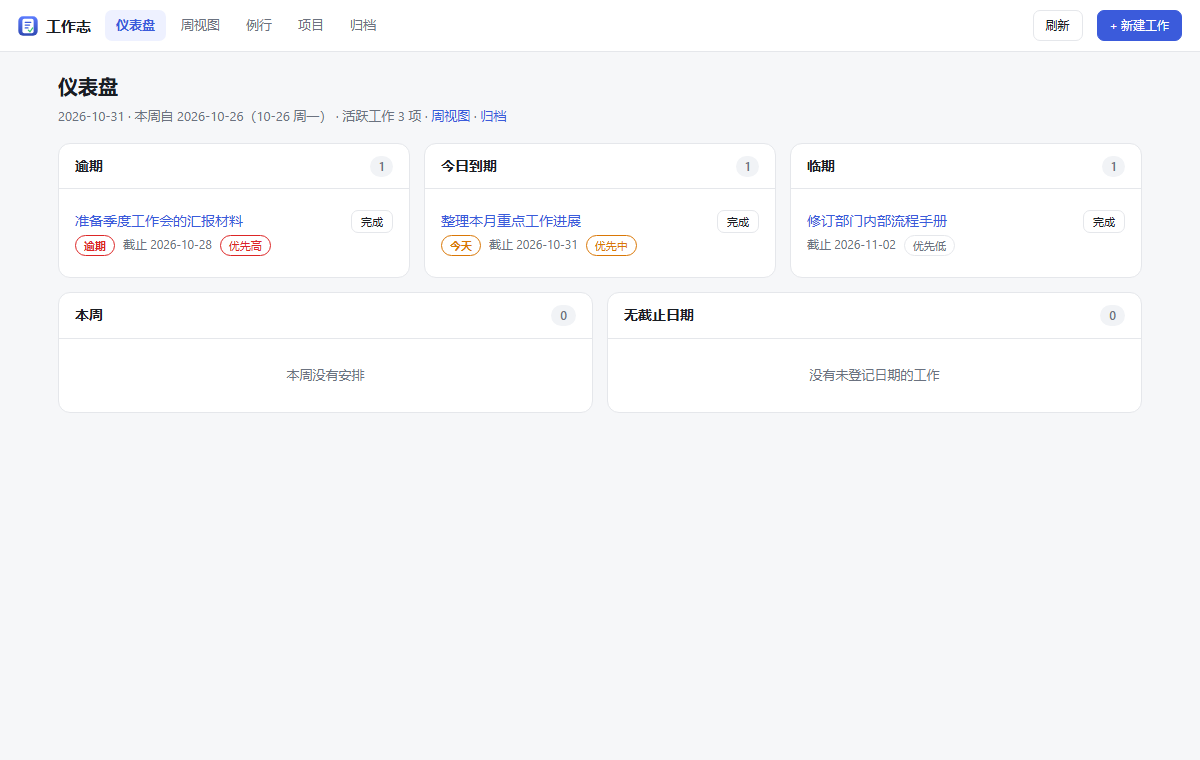
Task: Click the 本周没有安排 empty message
Action: (325, 375)
